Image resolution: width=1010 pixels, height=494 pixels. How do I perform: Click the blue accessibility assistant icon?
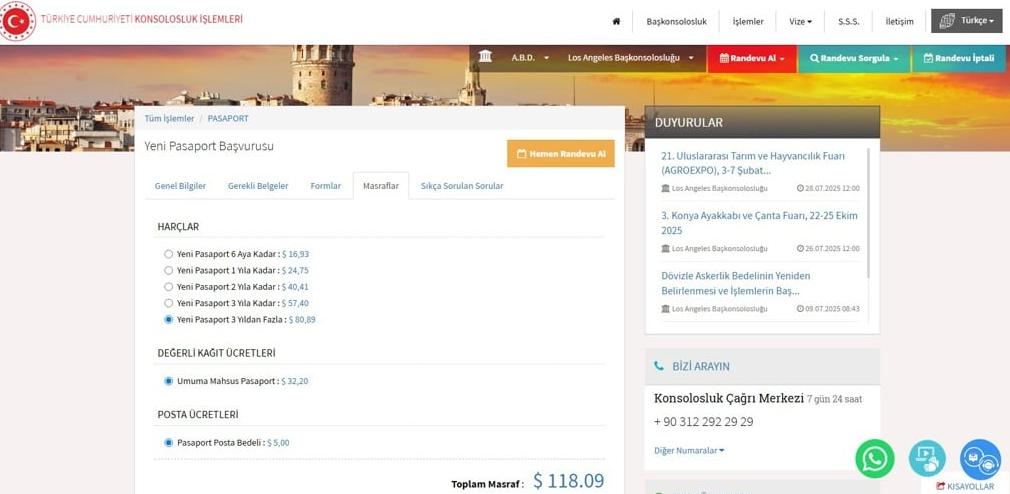click(x=980, y=458)
